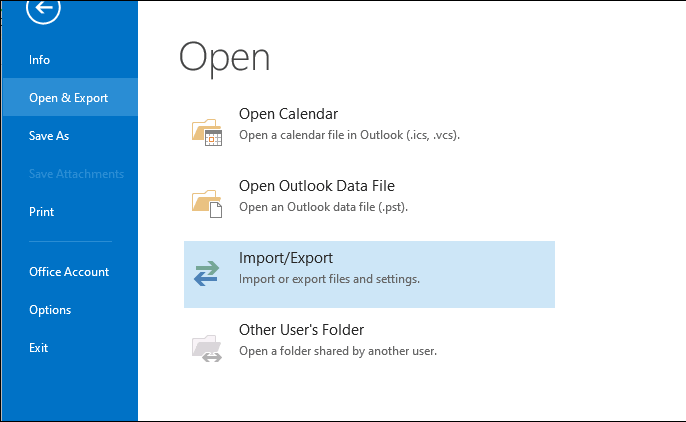Select Open & Export in sidebar
Viewport: 686px width, 422px height.
(x=70, y=97)
